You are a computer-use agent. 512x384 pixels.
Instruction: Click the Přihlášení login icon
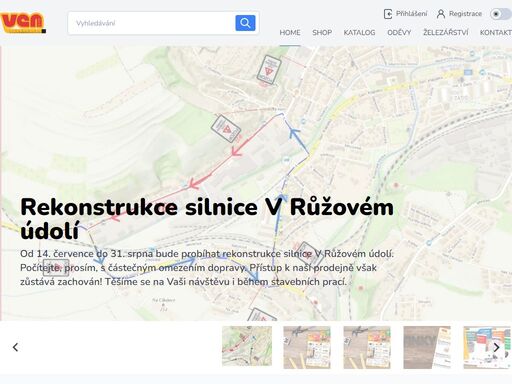388,14
